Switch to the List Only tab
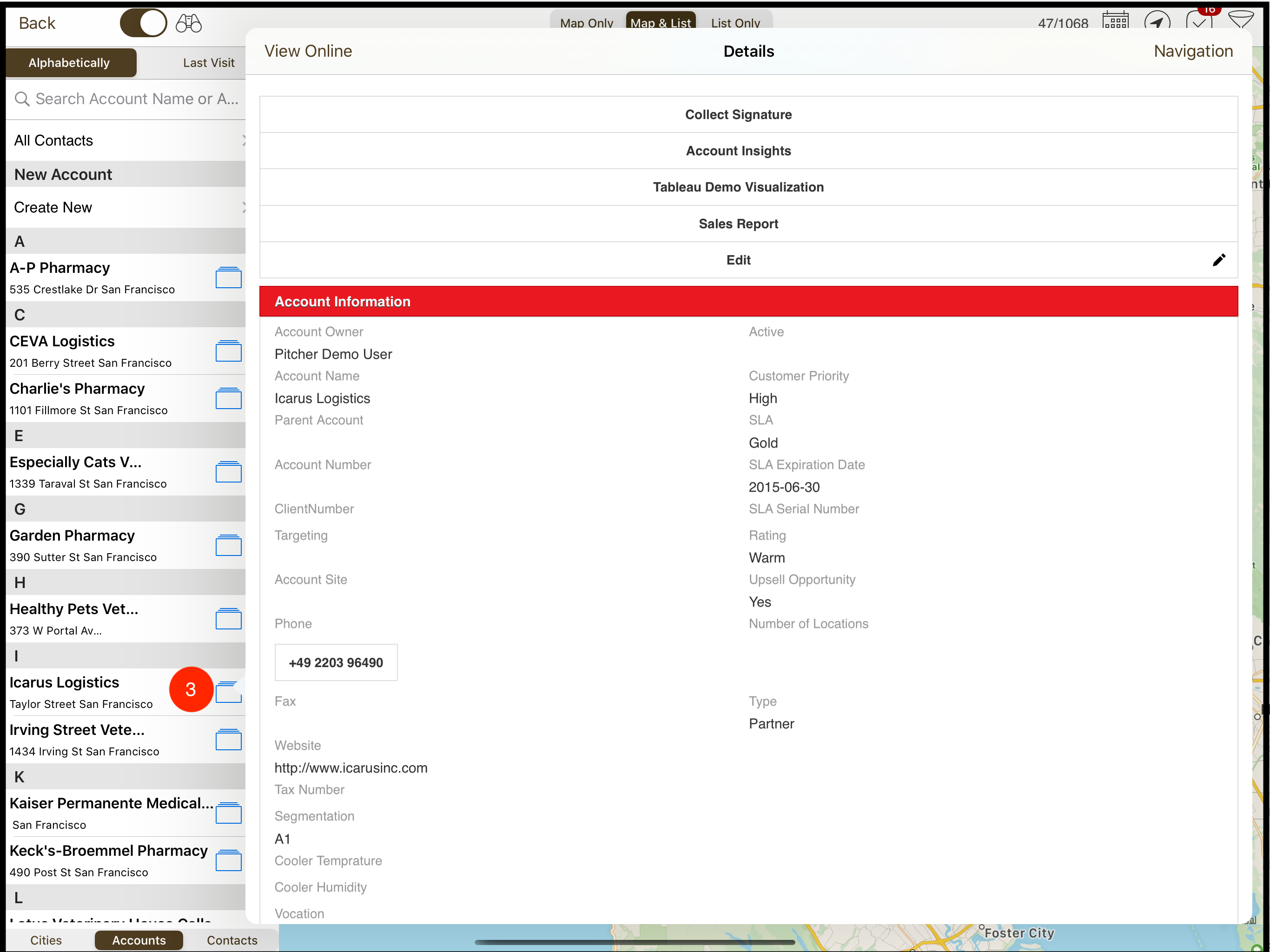1270x952 pixels. pyautogui.click(x=735, y=23)
